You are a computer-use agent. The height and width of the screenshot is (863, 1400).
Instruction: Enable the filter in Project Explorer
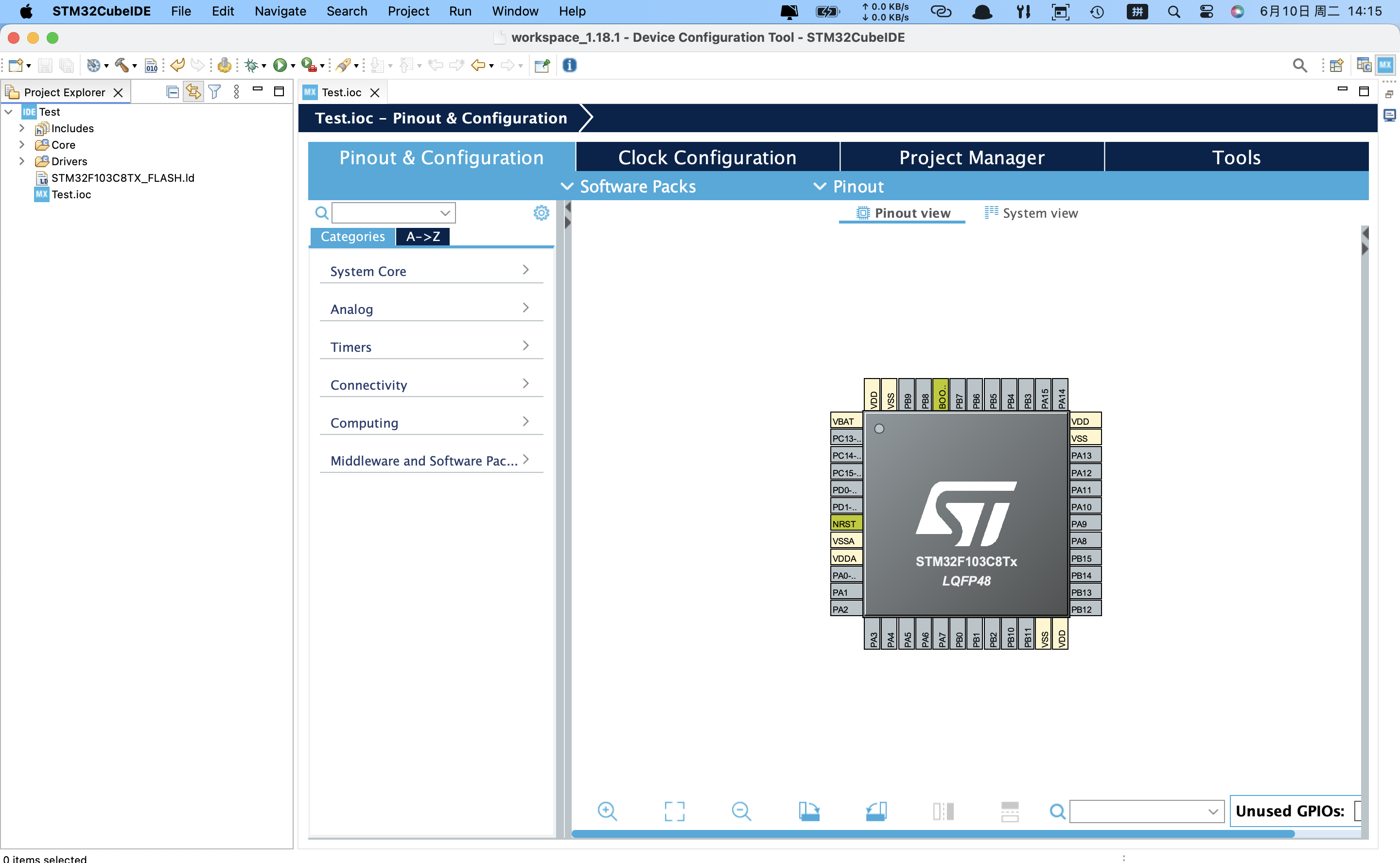(x=214, y=91)
